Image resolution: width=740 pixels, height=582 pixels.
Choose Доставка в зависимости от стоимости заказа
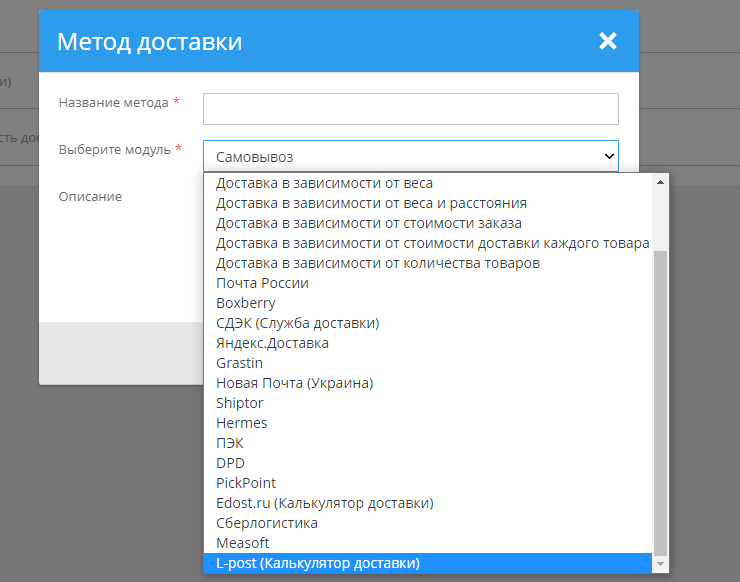pos(368,223)
